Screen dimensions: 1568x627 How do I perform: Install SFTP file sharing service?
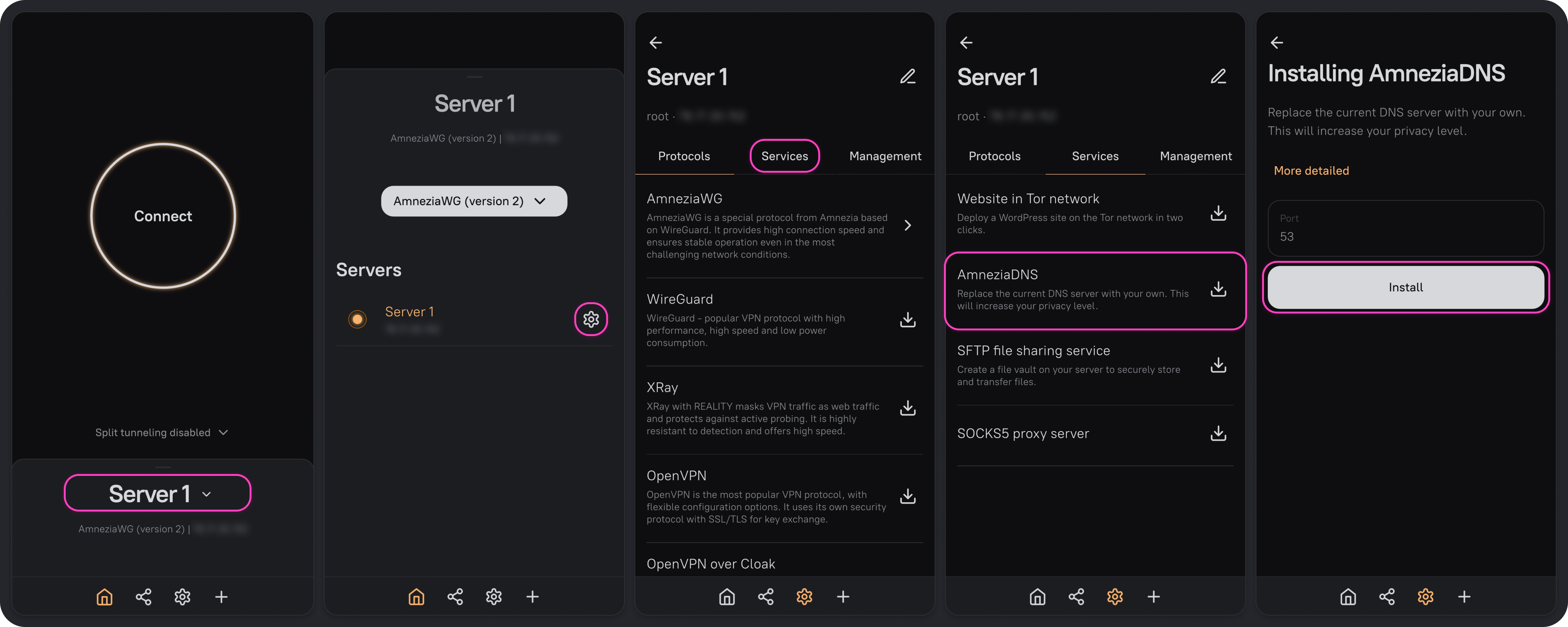click(1218, 365)
